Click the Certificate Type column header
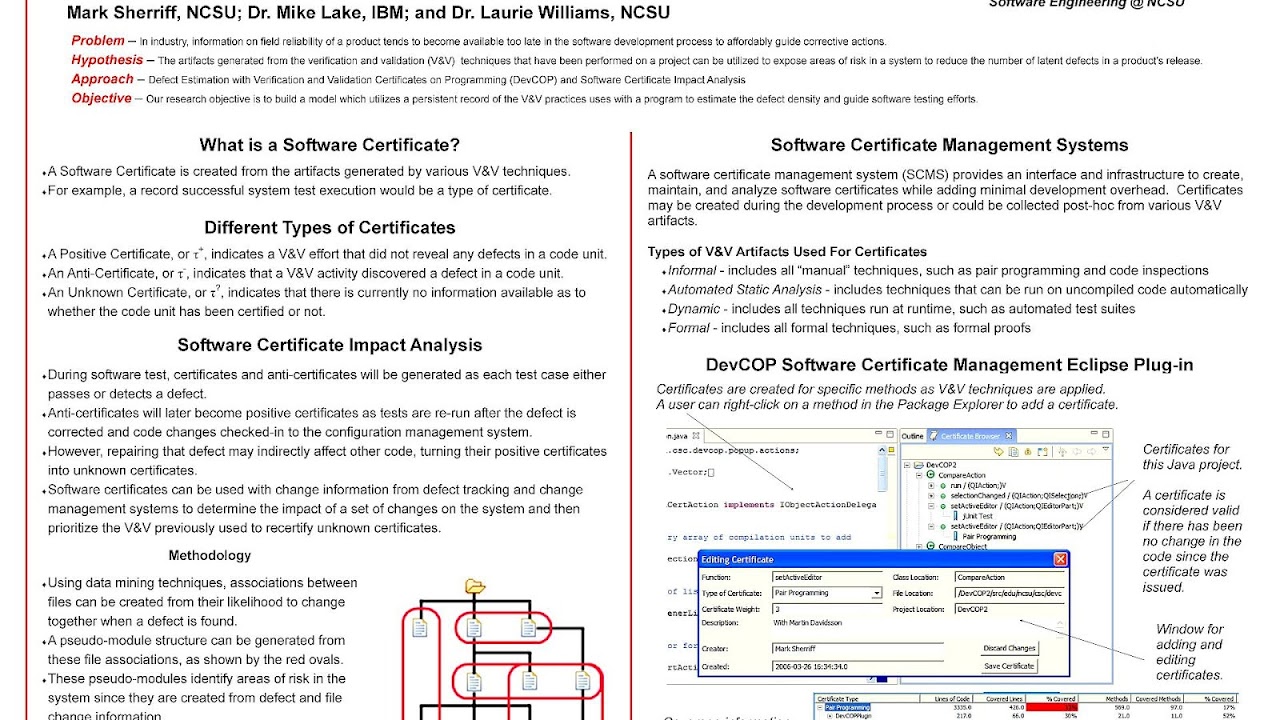The height and width of the screenshot is (720, 1280). (x=868, y=699)
